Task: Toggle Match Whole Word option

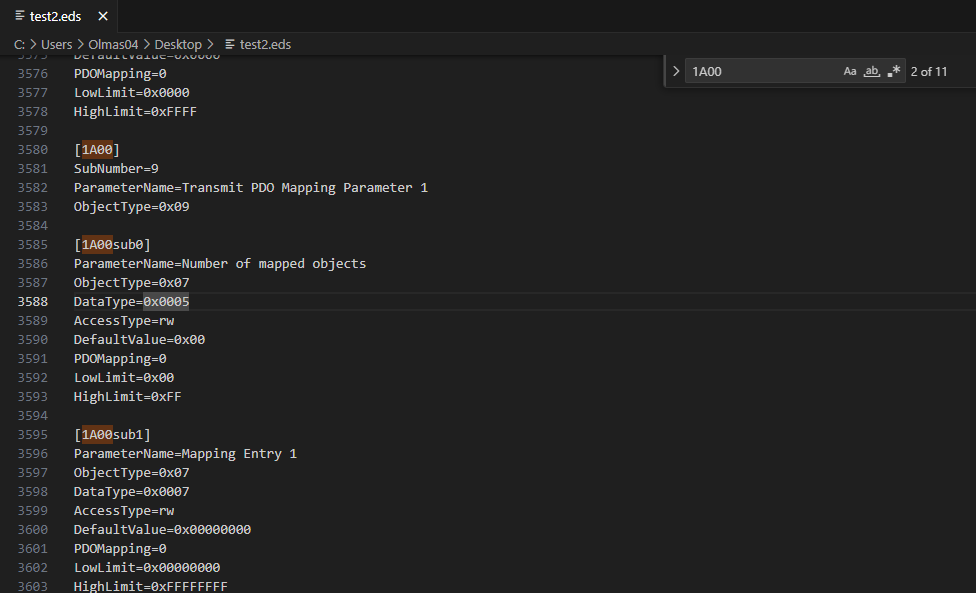Action: (872, 71)
